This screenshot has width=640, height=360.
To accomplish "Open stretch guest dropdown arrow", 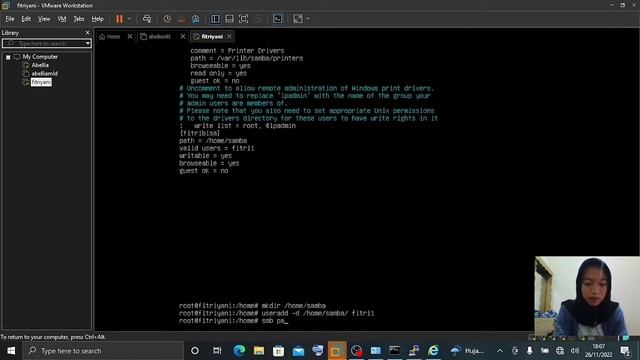I will (308, 19).
